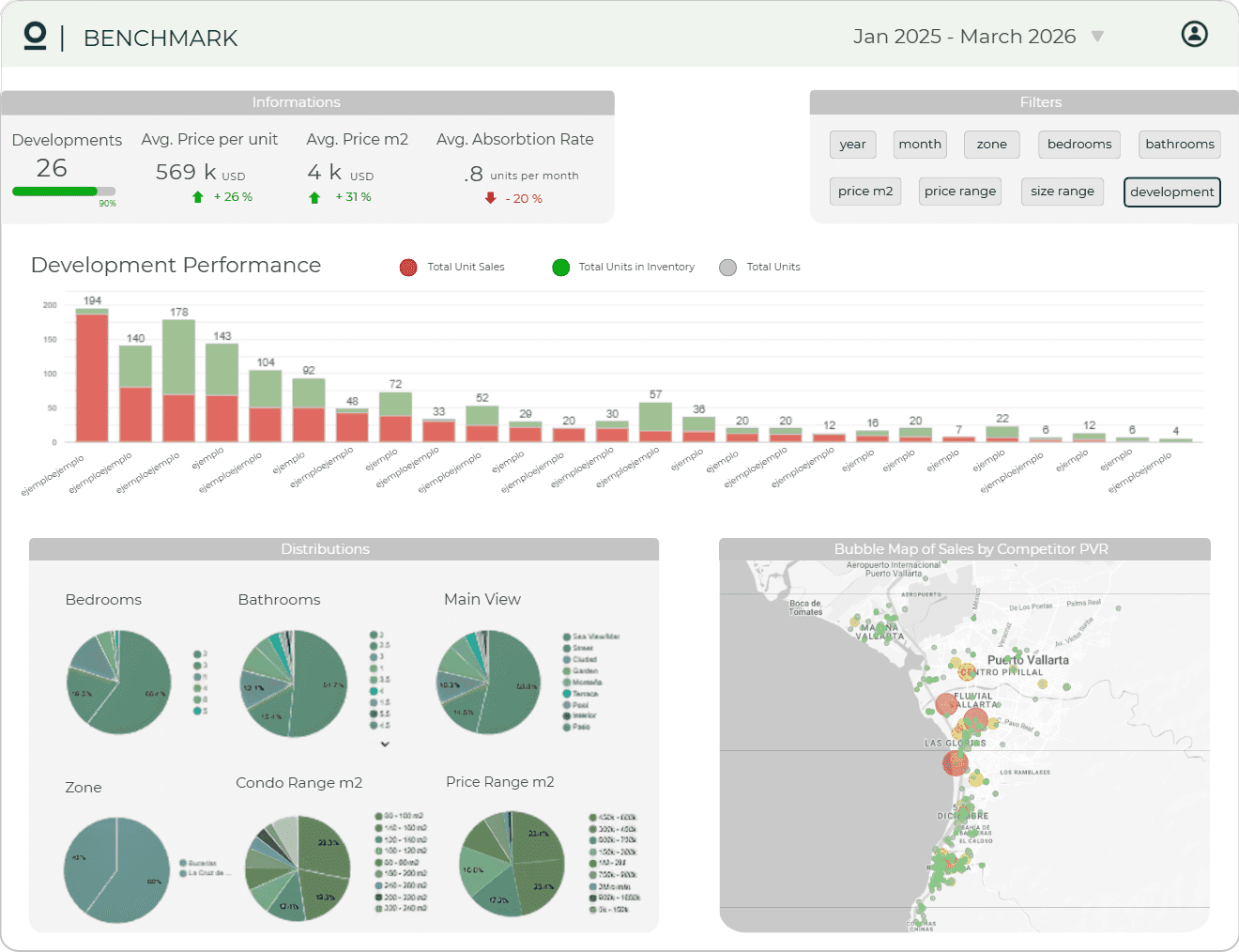Open the bedrooms filter

click(1079, 145)
